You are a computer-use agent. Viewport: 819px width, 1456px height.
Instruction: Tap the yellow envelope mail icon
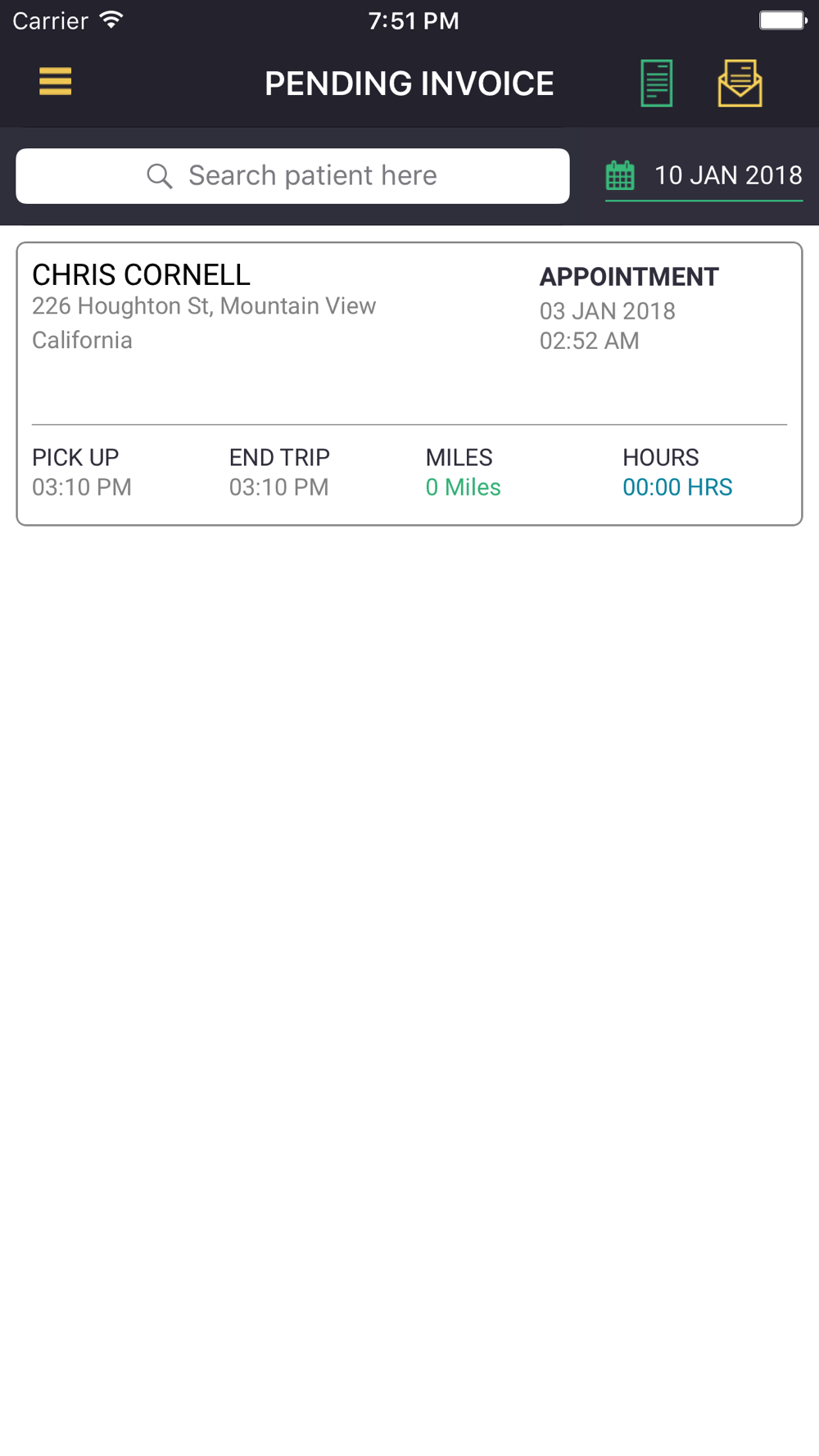point(740,83)
